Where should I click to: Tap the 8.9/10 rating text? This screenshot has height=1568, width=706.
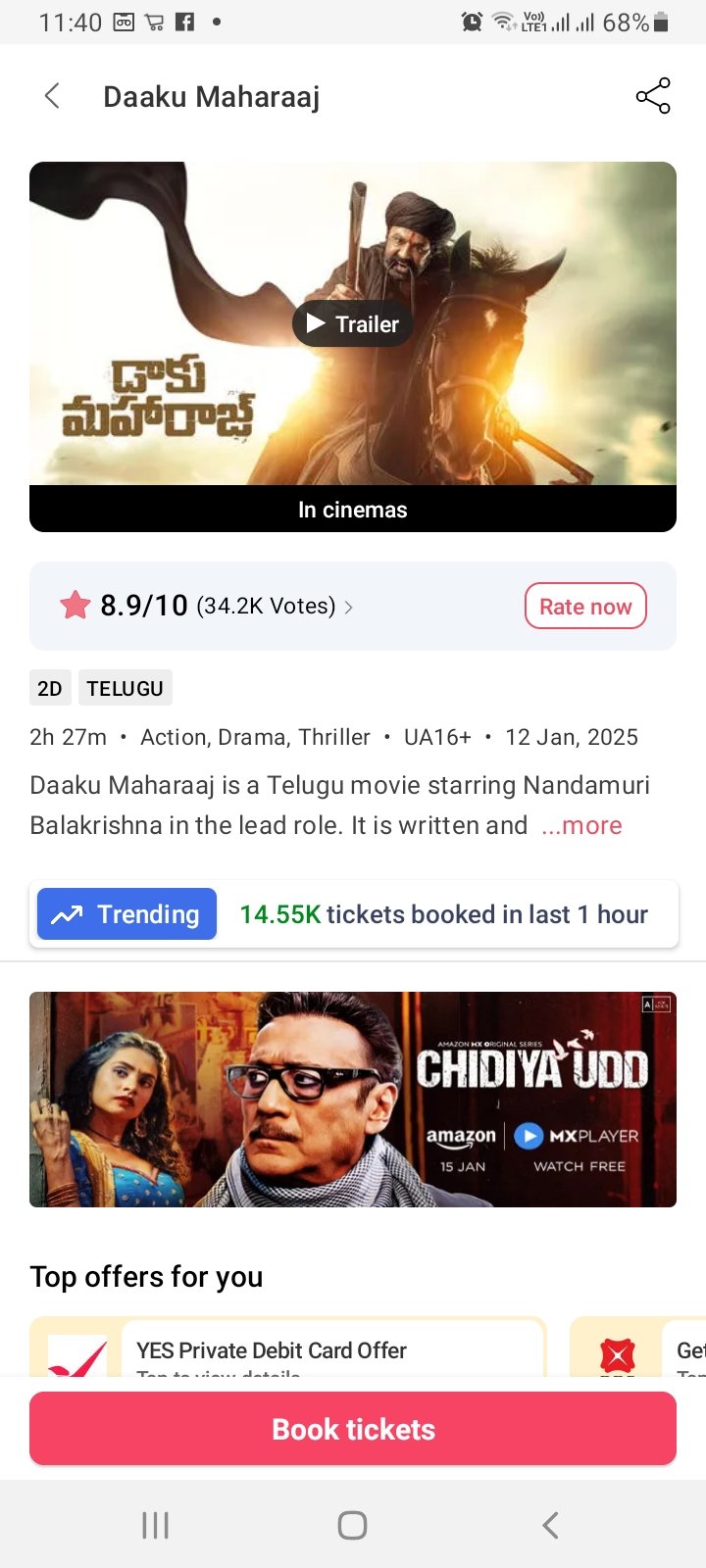click(x=144, y=606)
